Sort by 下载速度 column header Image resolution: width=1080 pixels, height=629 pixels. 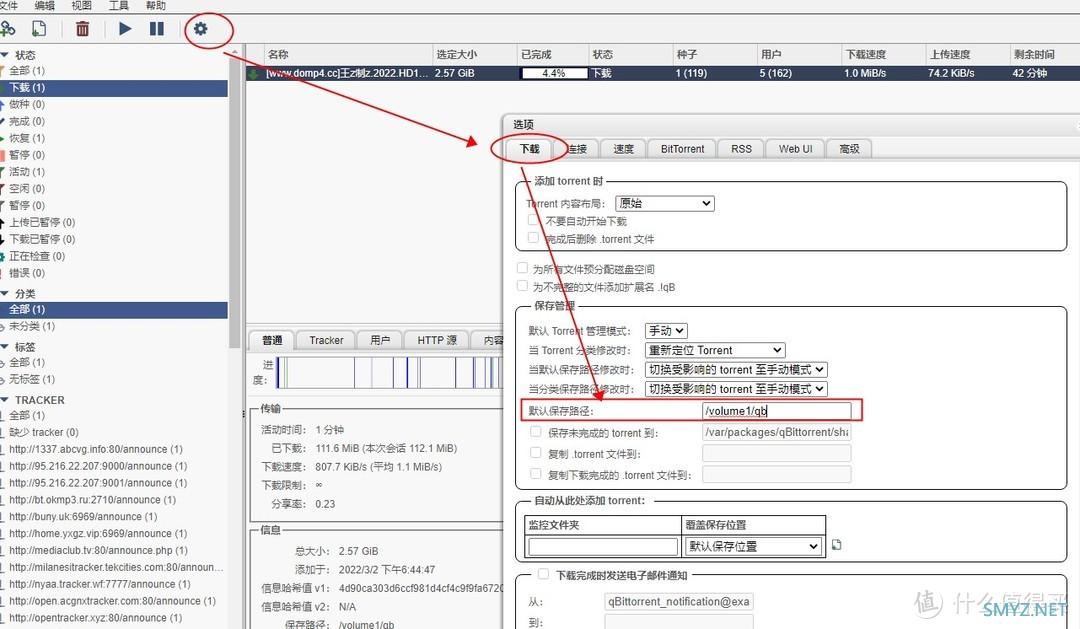point(884,54)
